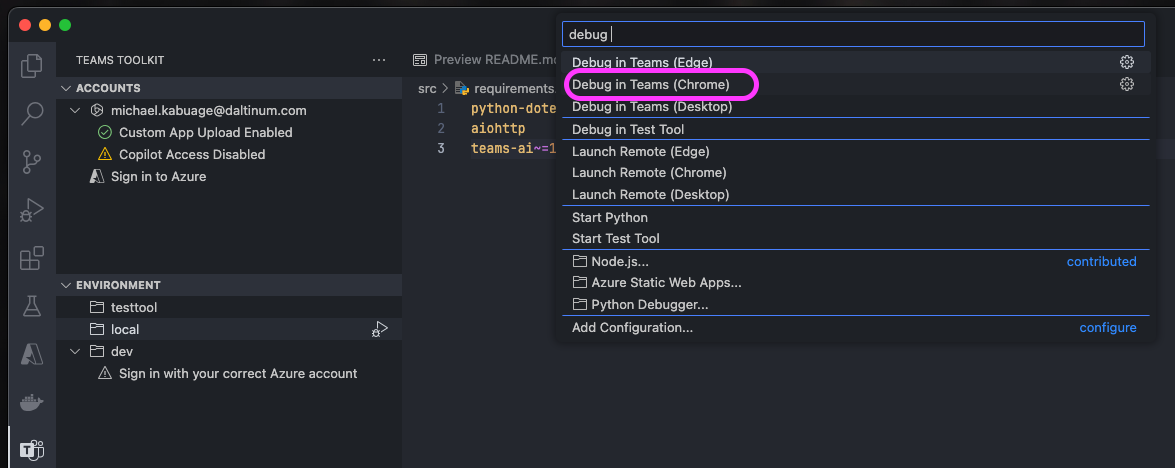
Task: Select Debug in Teams (Desktop)
Action: [856, 106]
